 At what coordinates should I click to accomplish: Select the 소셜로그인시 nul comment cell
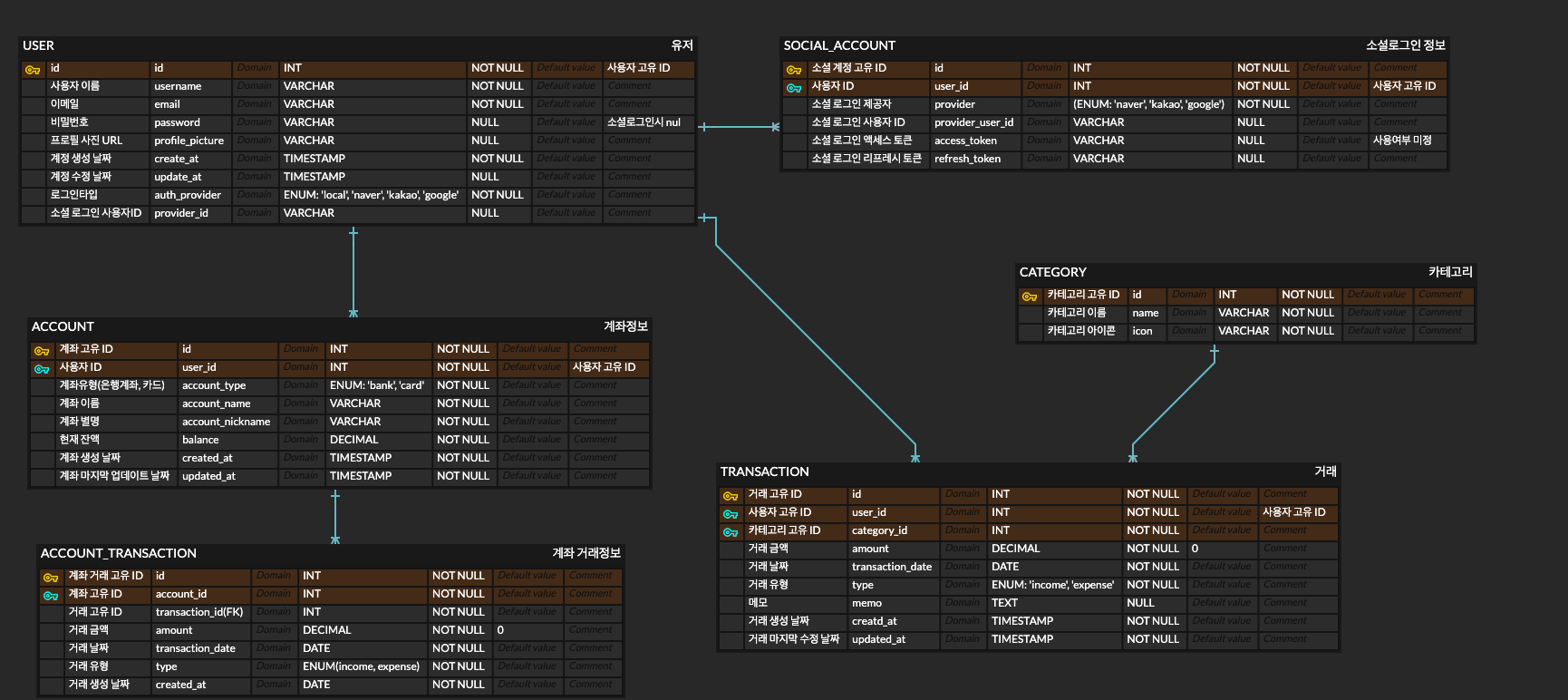(x=649, y=122)
